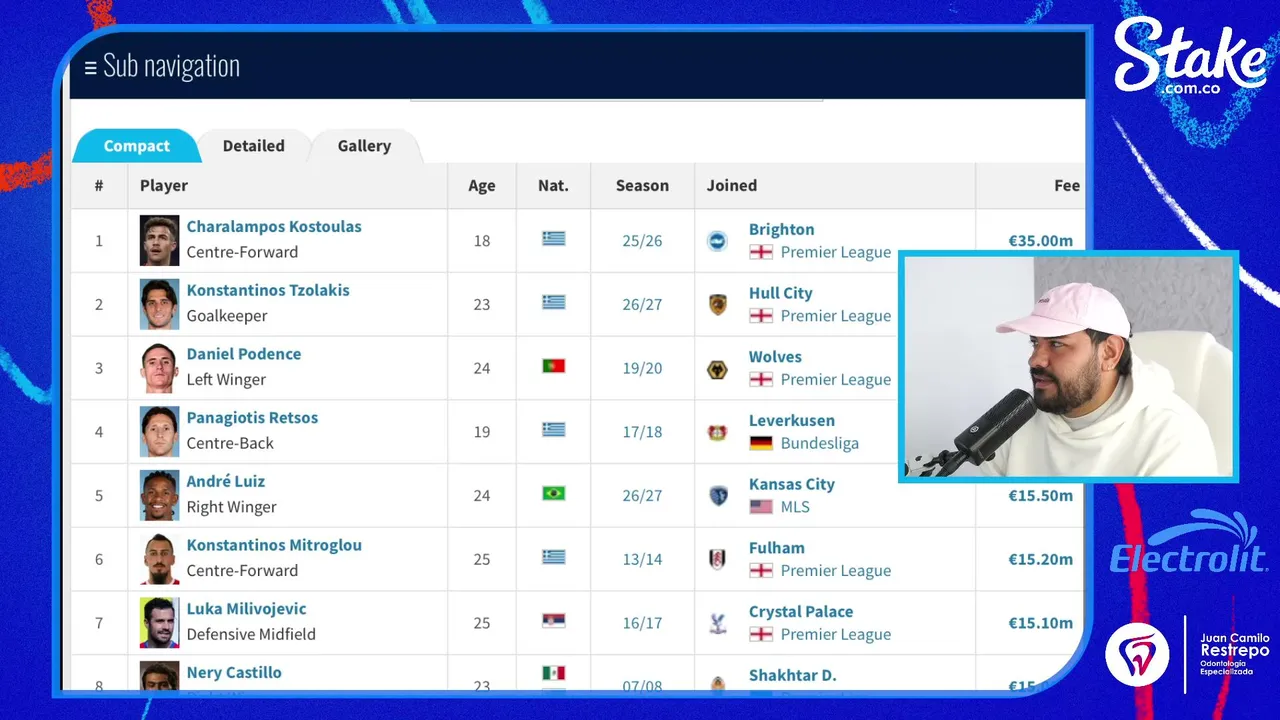Click André Luiz portrait photo
Screen dimensions: 1280x720
(x=159, y=495)
